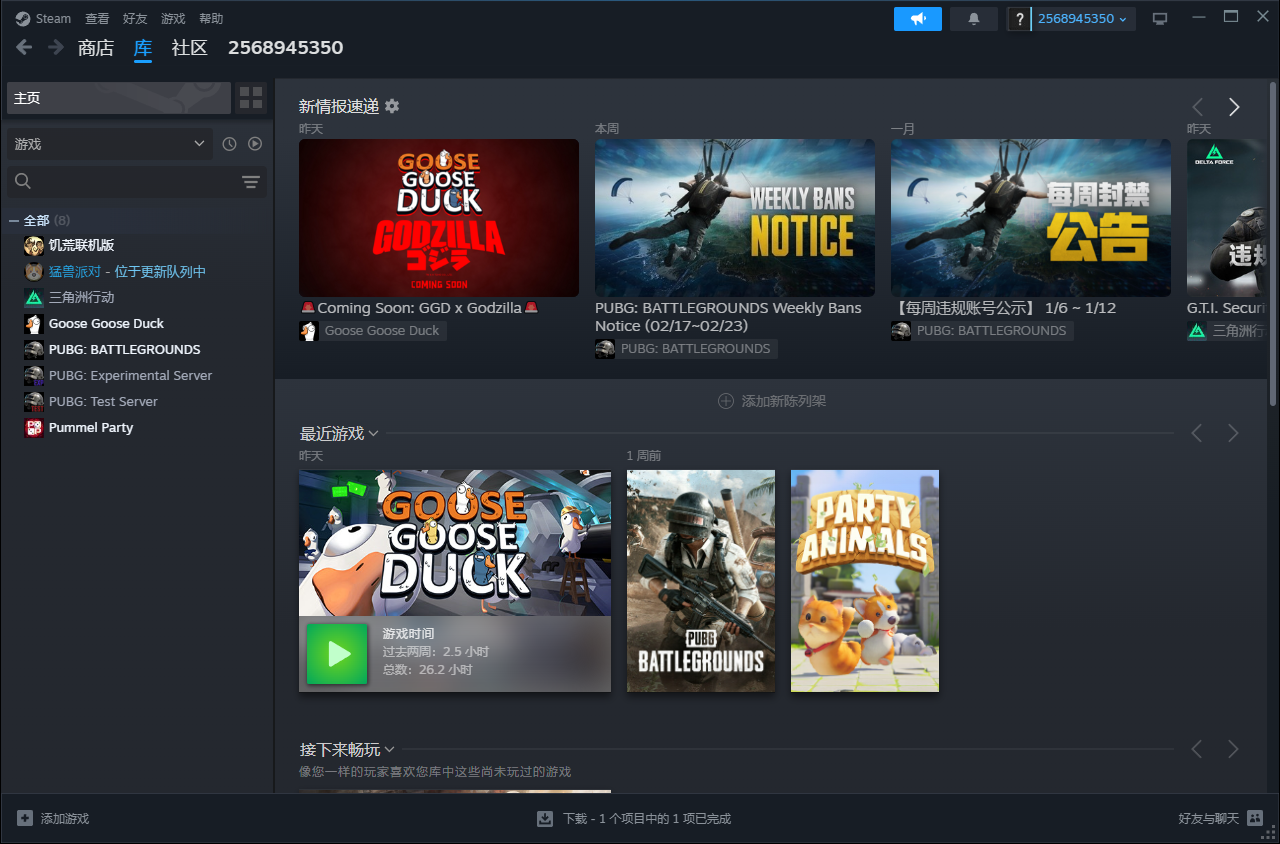Switch to Big Picture mode monitor icon
Screen dimensions: 1280x844
(1160, 19)
